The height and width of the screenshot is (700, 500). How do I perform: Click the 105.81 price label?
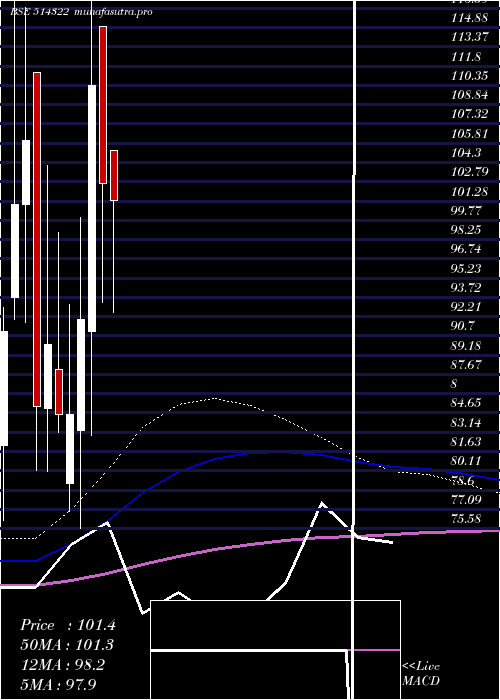(x=469, y=133)
